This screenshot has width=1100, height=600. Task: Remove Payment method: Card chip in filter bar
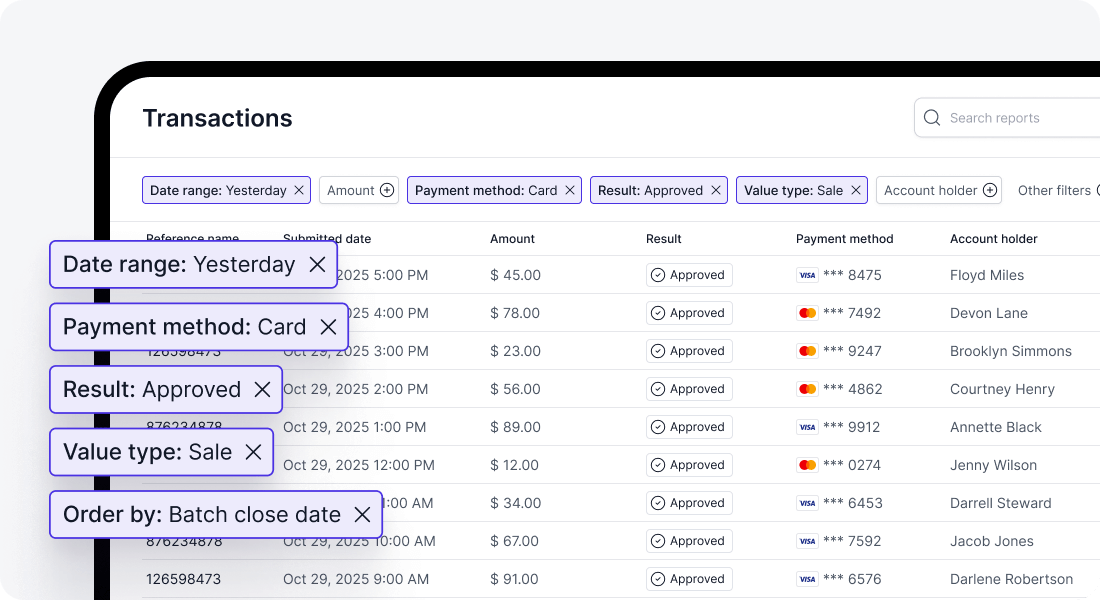click(x=570, y=190)
